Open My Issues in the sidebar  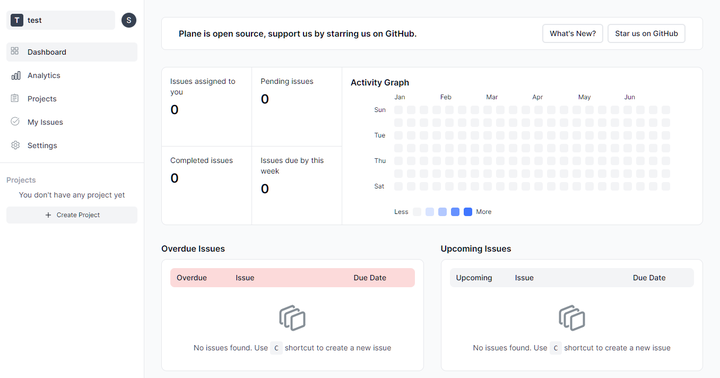[72, 122]
